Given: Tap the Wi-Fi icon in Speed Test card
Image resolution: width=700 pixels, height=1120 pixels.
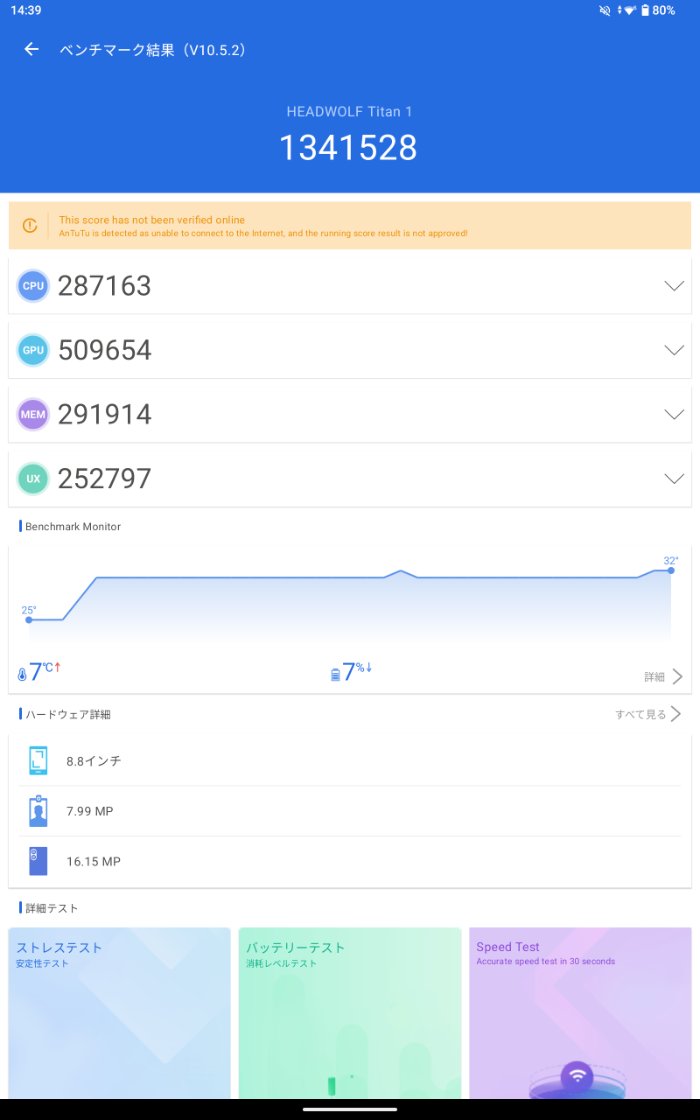Looking at the screenshot, I should (x=577, y=1076).
